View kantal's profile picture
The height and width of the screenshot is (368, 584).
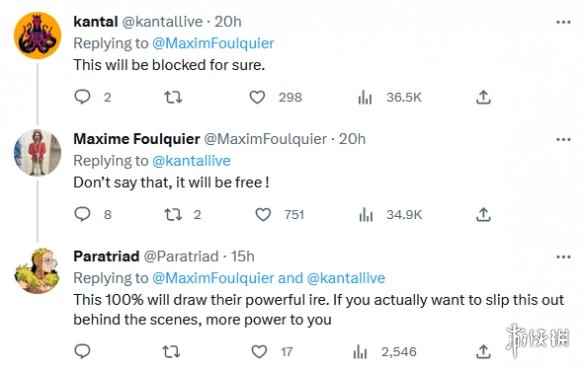point(37,36)
